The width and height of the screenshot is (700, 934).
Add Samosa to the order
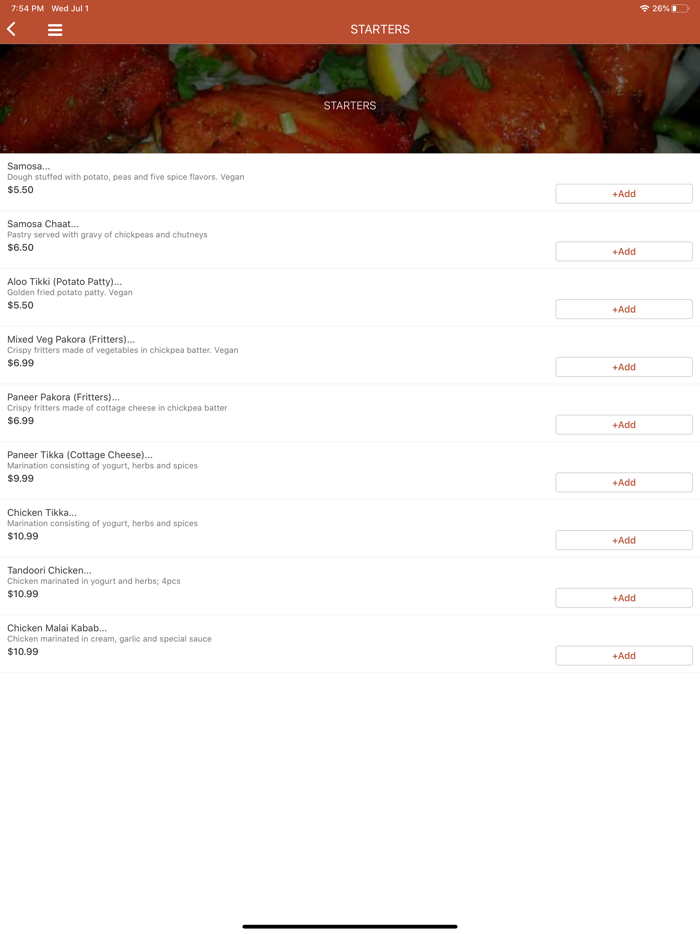(x=623, y=193)
